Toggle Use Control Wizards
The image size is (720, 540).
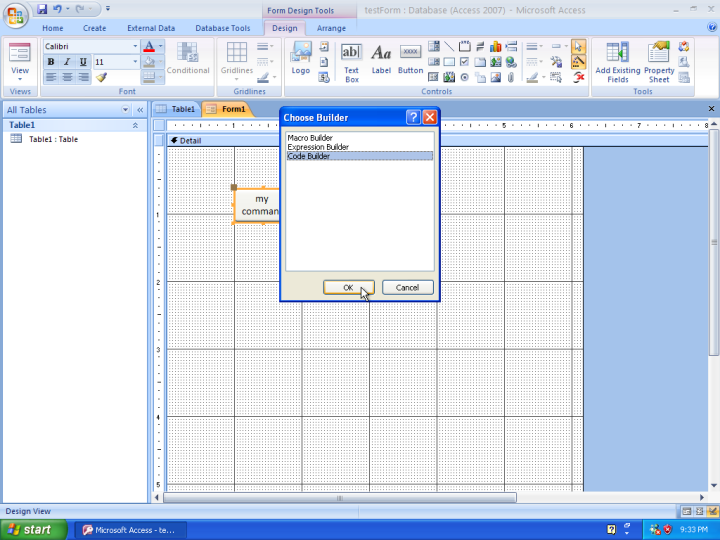click(579, 62)
